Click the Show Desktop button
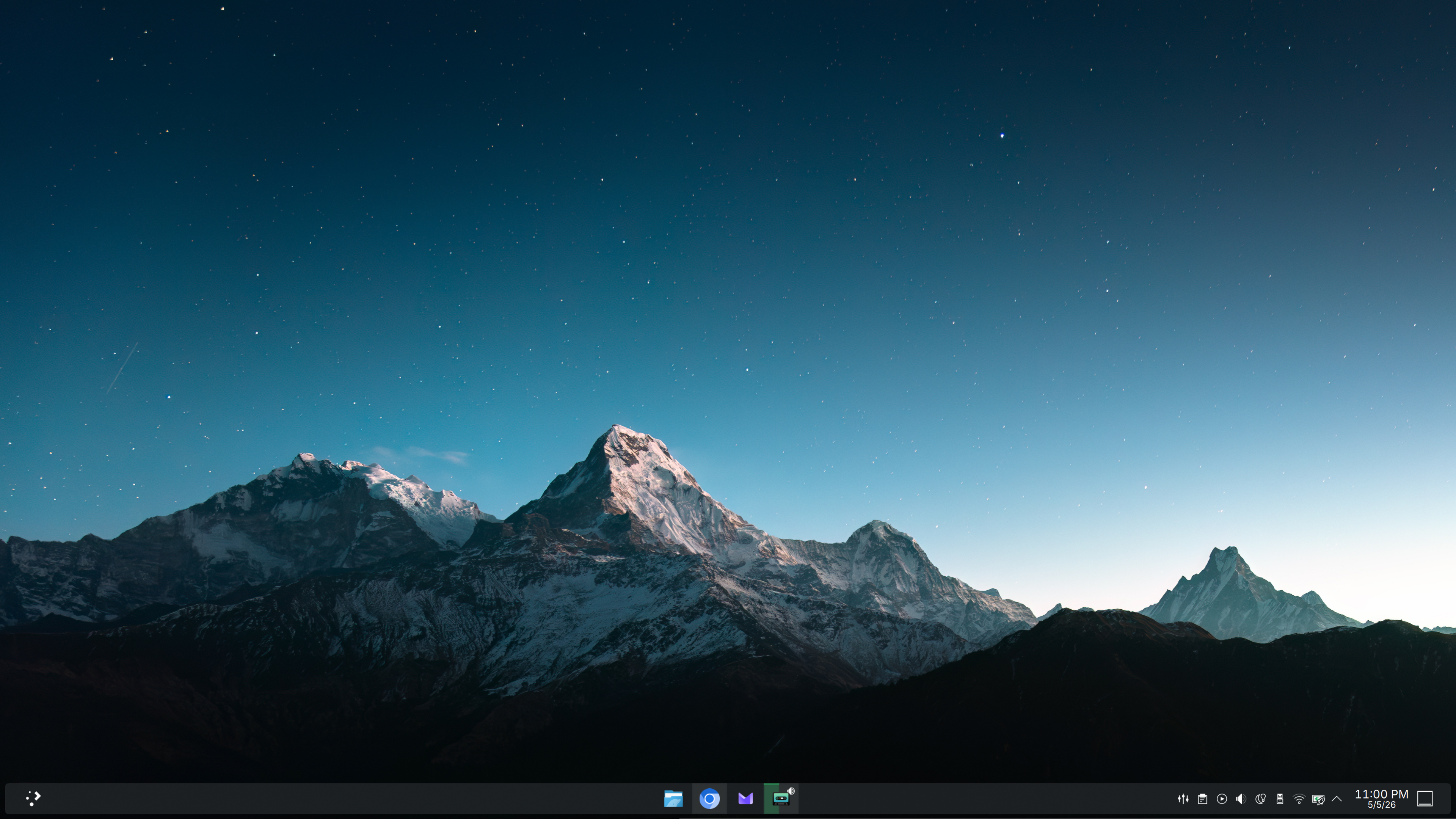Viewport: 1456px width, 819px height. click(1425, 799)
